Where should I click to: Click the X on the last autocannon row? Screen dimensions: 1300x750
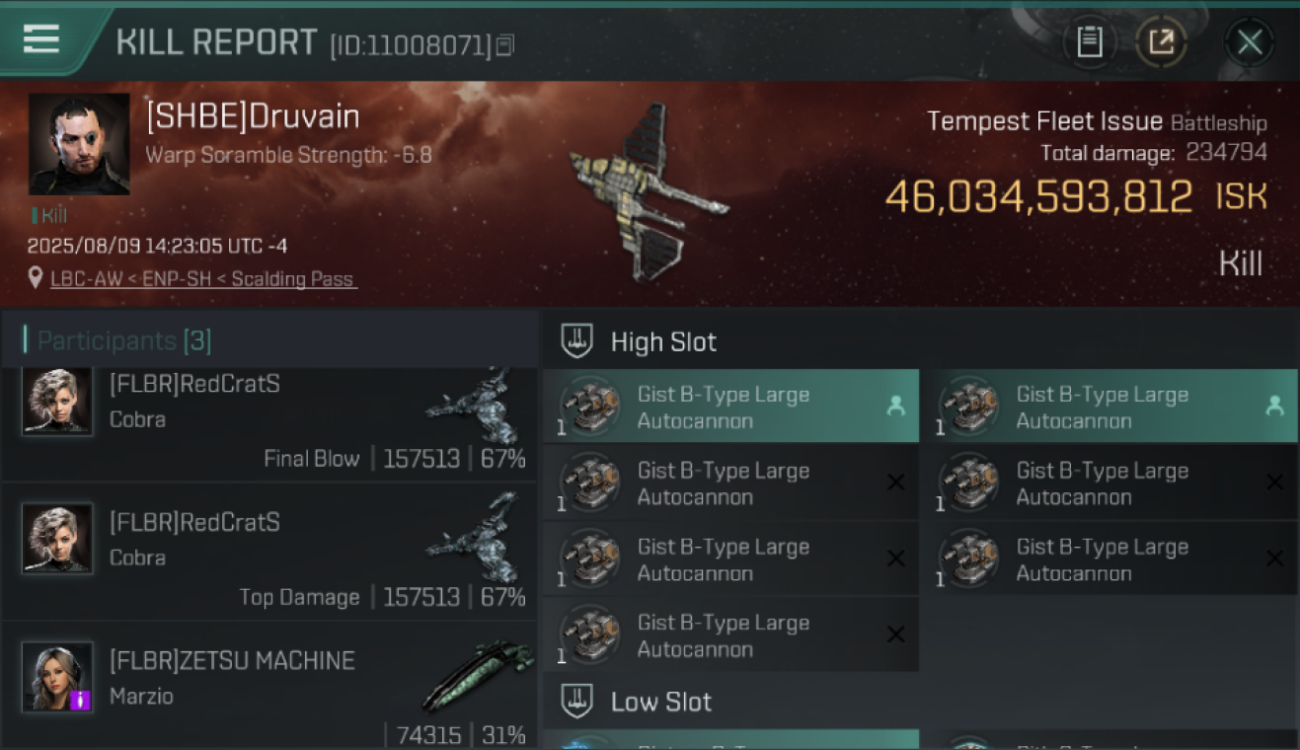click(896, 634)
